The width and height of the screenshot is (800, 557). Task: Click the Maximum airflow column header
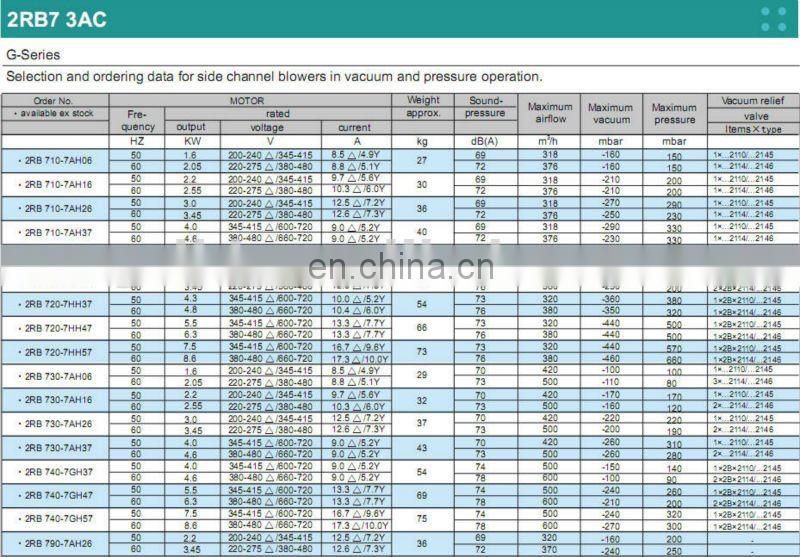pyautogui.click(x=550, y=113)
